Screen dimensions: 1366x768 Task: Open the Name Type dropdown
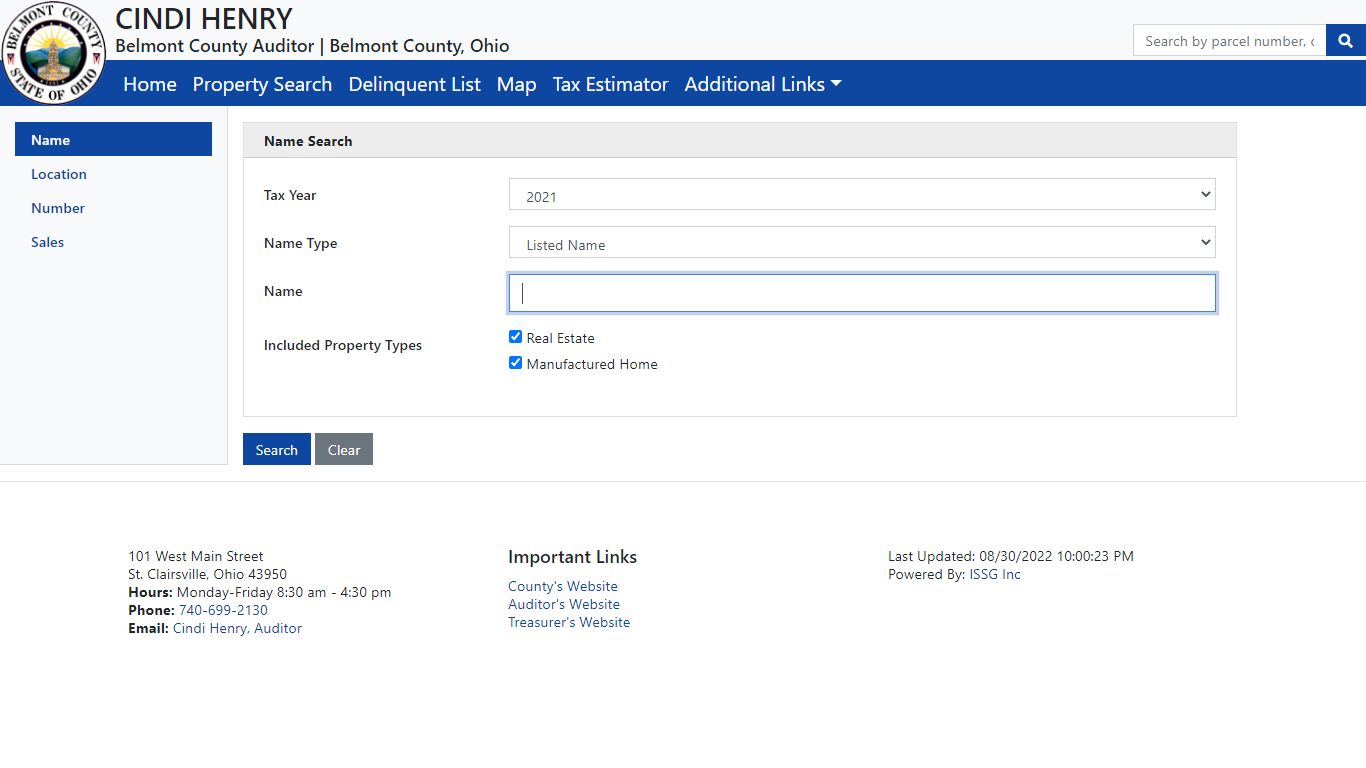(862, 243)
